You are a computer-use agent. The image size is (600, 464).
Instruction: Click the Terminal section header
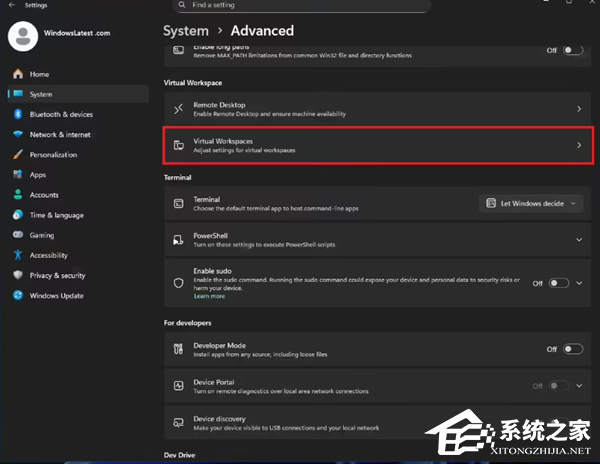(178, 177)
